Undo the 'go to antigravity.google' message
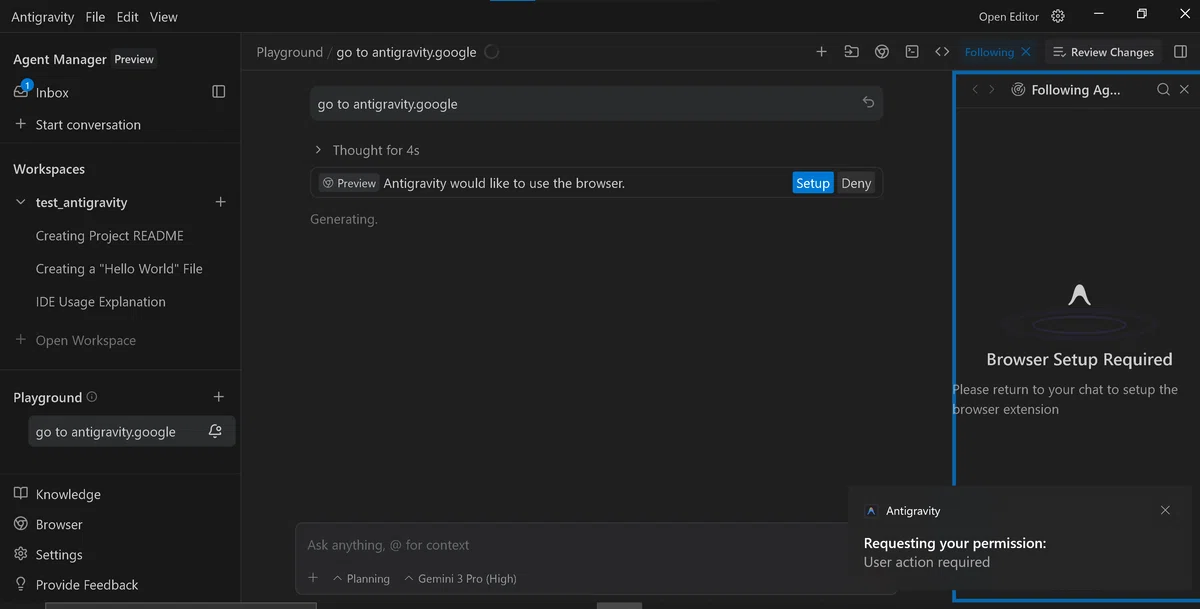 tap(868, 103)
